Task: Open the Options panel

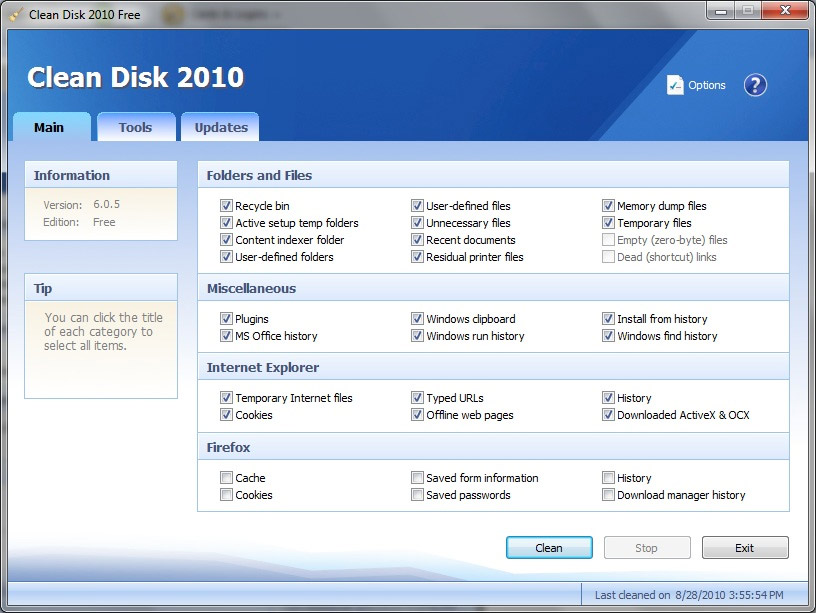Action: (695, 85)
